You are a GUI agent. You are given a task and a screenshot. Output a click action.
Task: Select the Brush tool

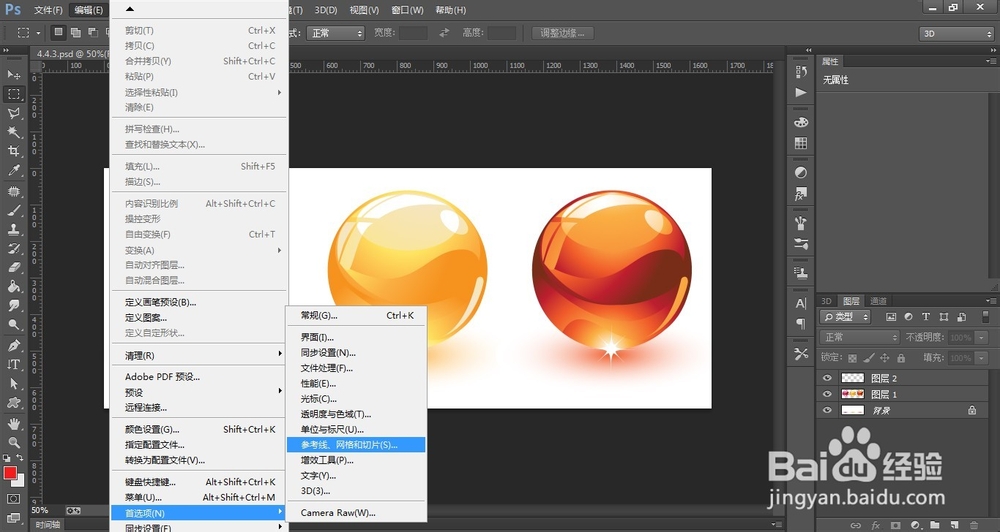coord(13,211)
